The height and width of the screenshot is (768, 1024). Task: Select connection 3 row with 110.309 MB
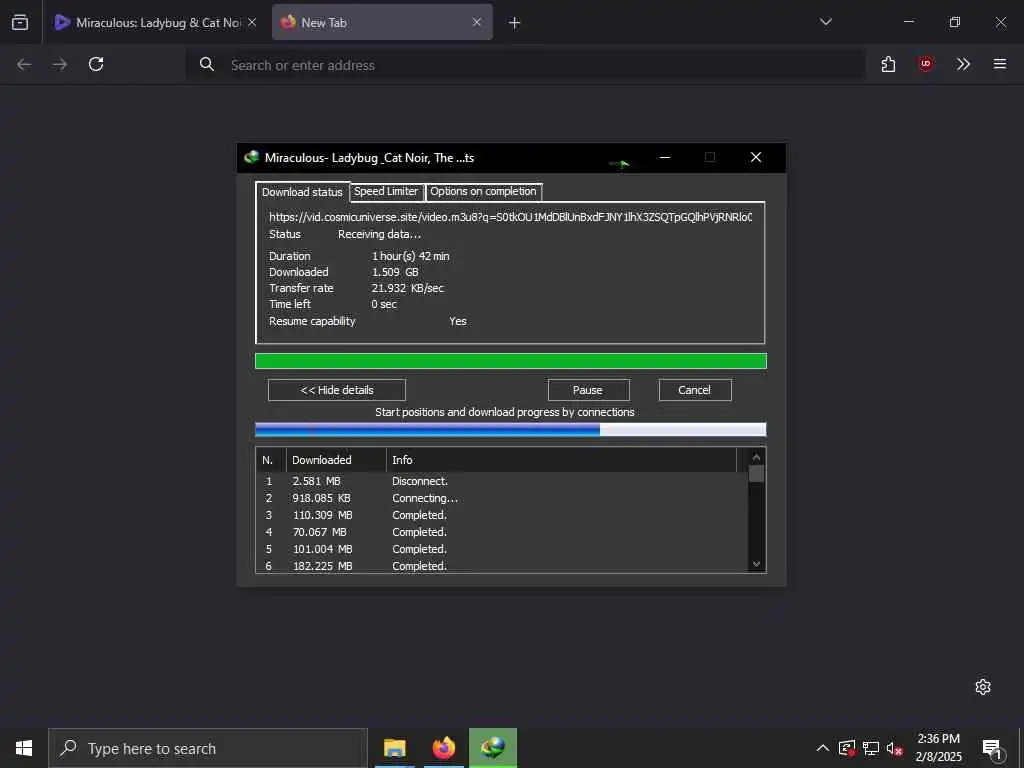coord(502,515)
